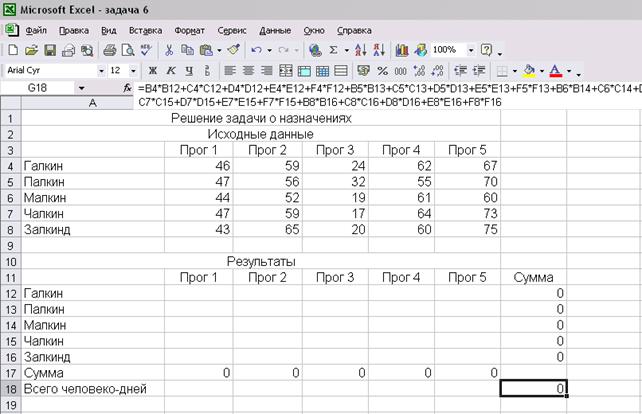Toggle underline formatting (Ч button)

pos(188,71)
